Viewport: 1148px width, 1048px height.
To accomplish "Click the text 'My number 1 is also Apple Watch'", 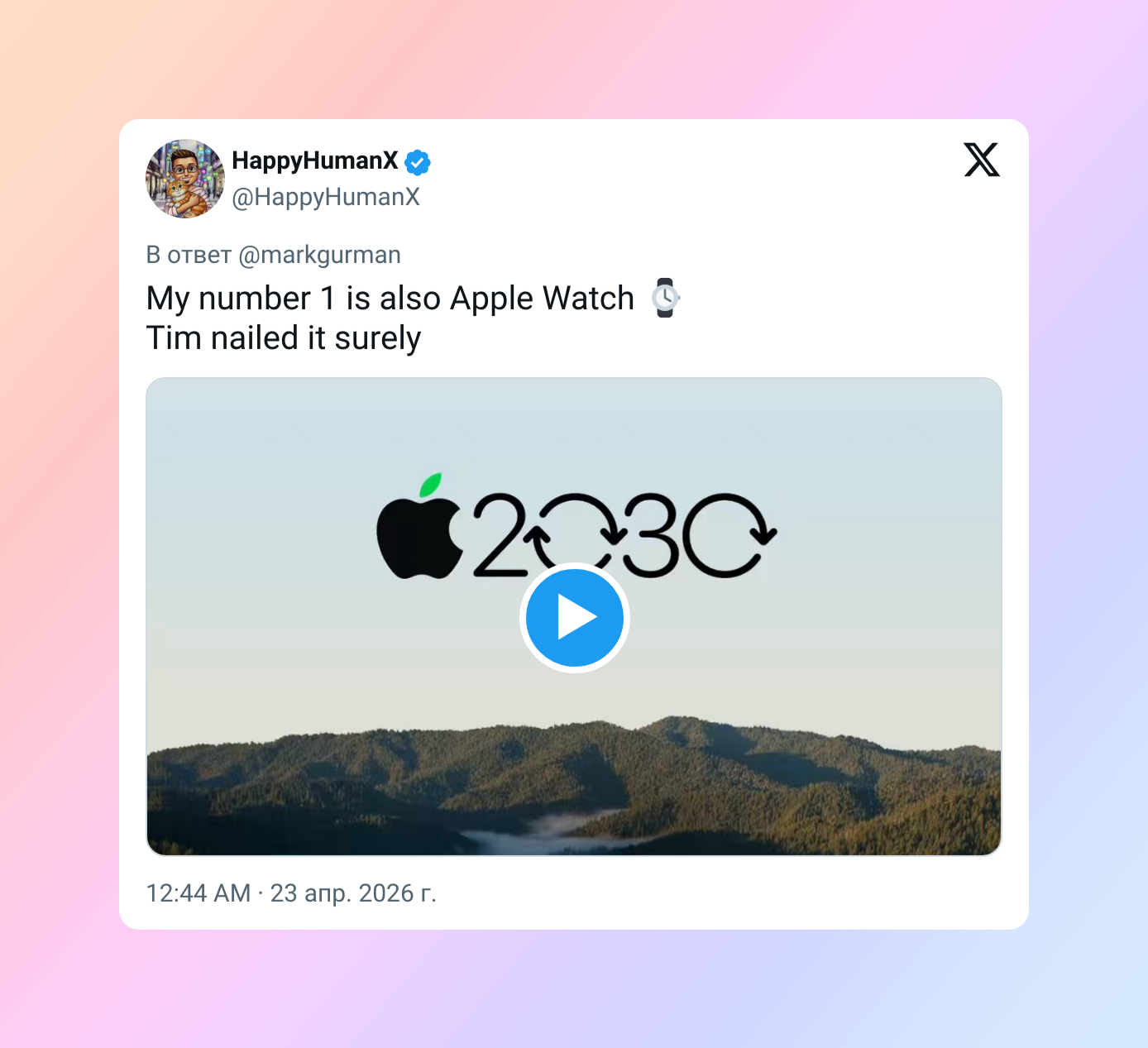I will (x=390, y=299).
